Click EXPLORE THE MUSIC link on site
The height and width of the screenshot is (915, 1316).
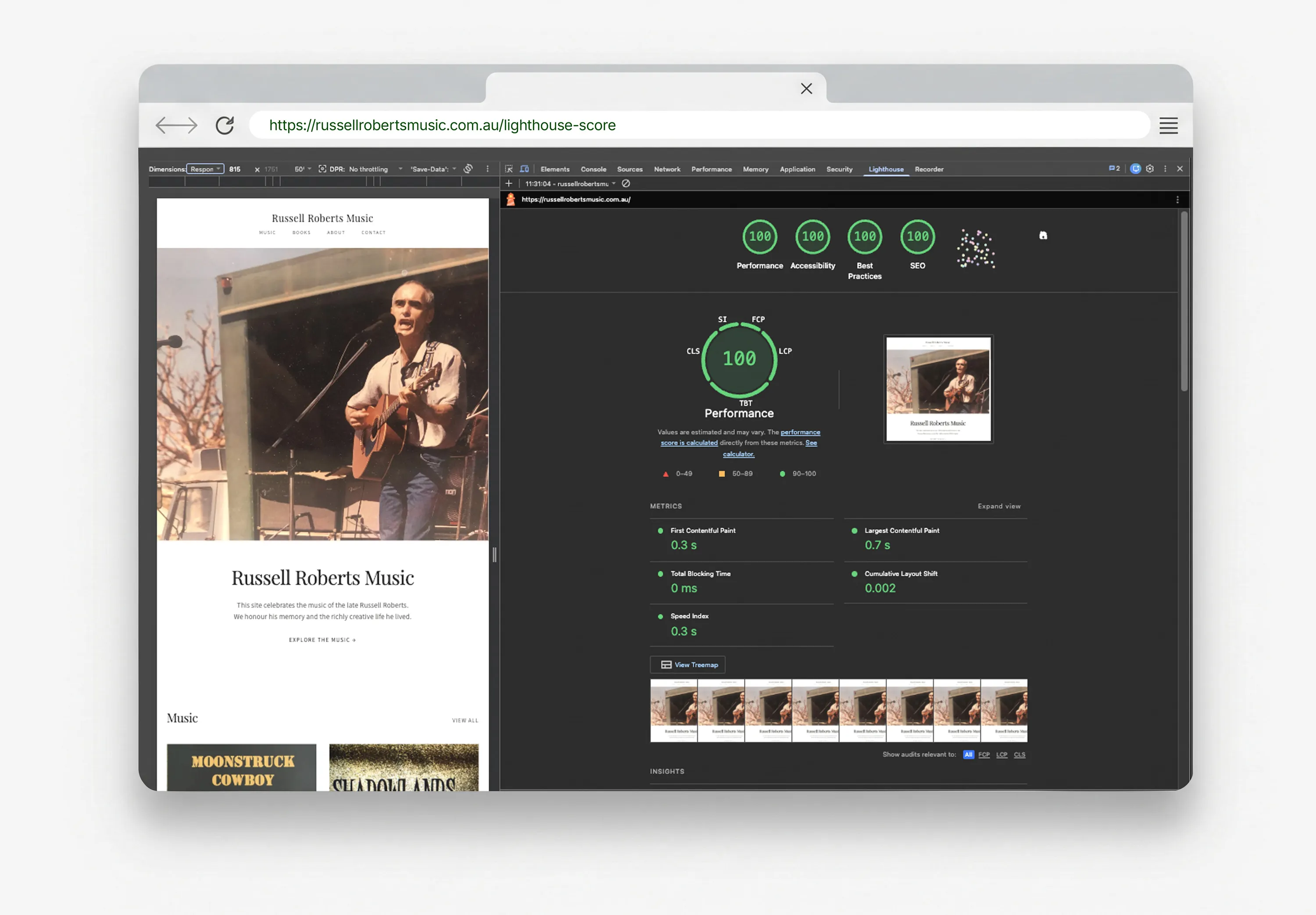pos(322,640)
